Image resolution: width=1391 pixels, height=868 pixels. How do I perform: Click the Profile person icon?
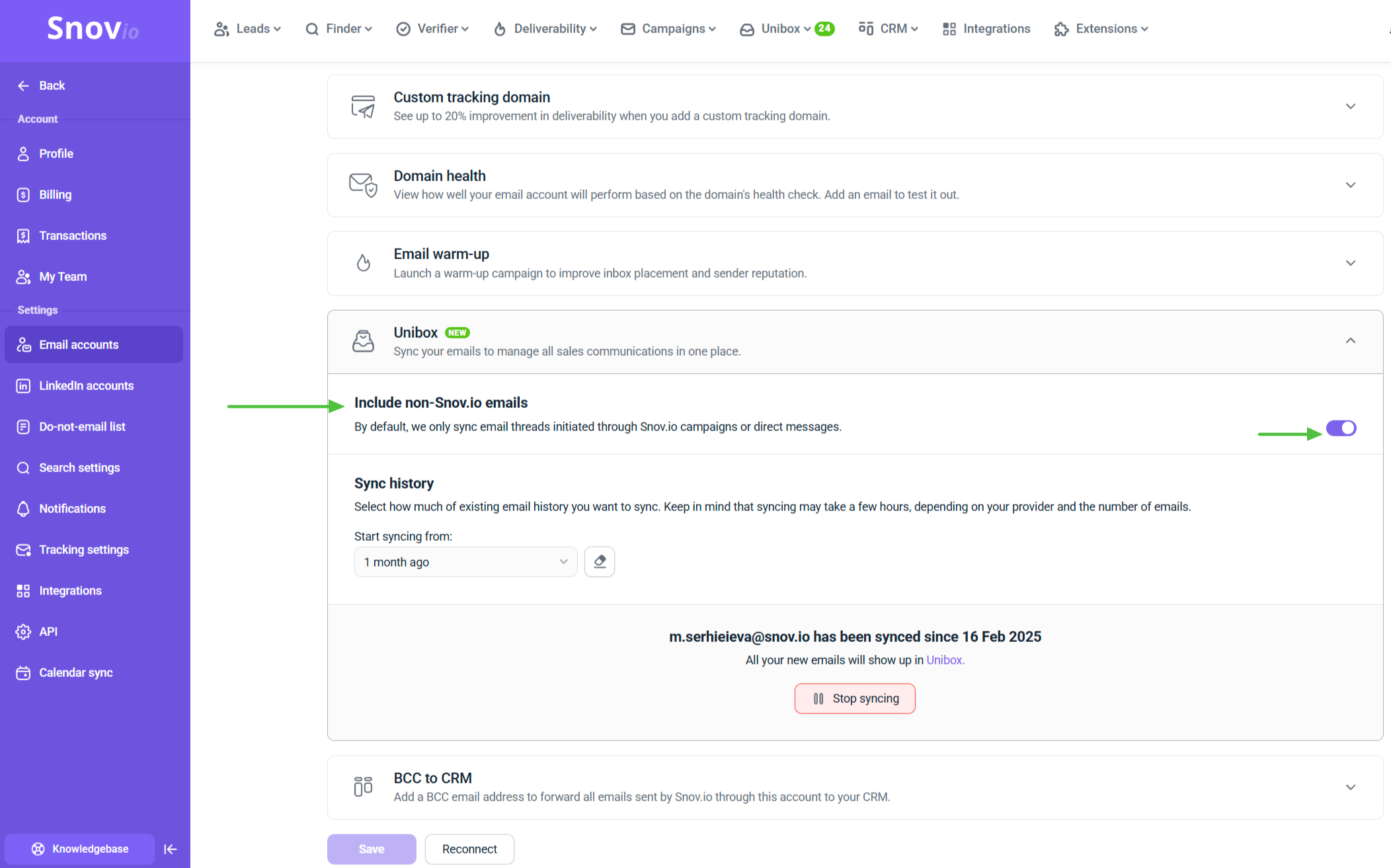(23, 153)
